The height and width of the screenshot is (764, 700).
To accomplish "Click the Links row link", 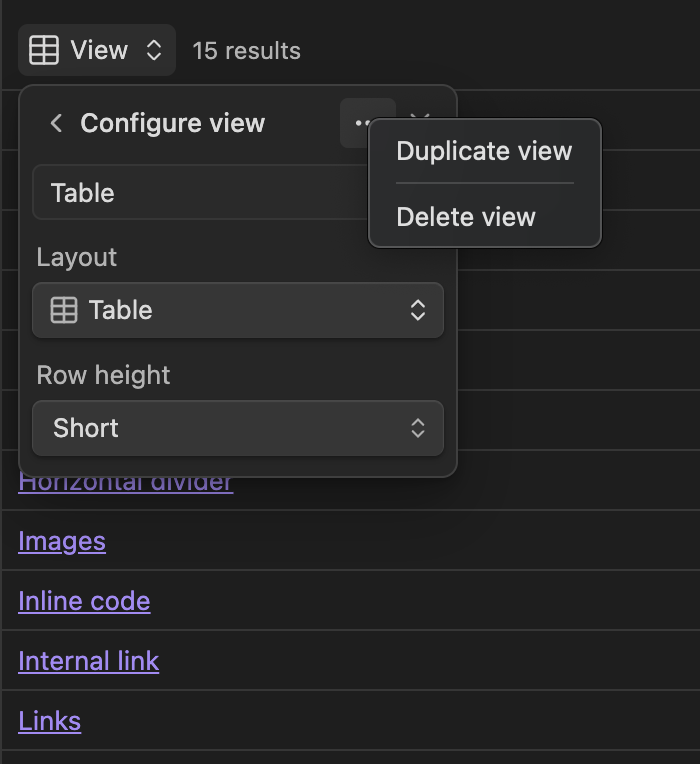I will coord(49,721).
